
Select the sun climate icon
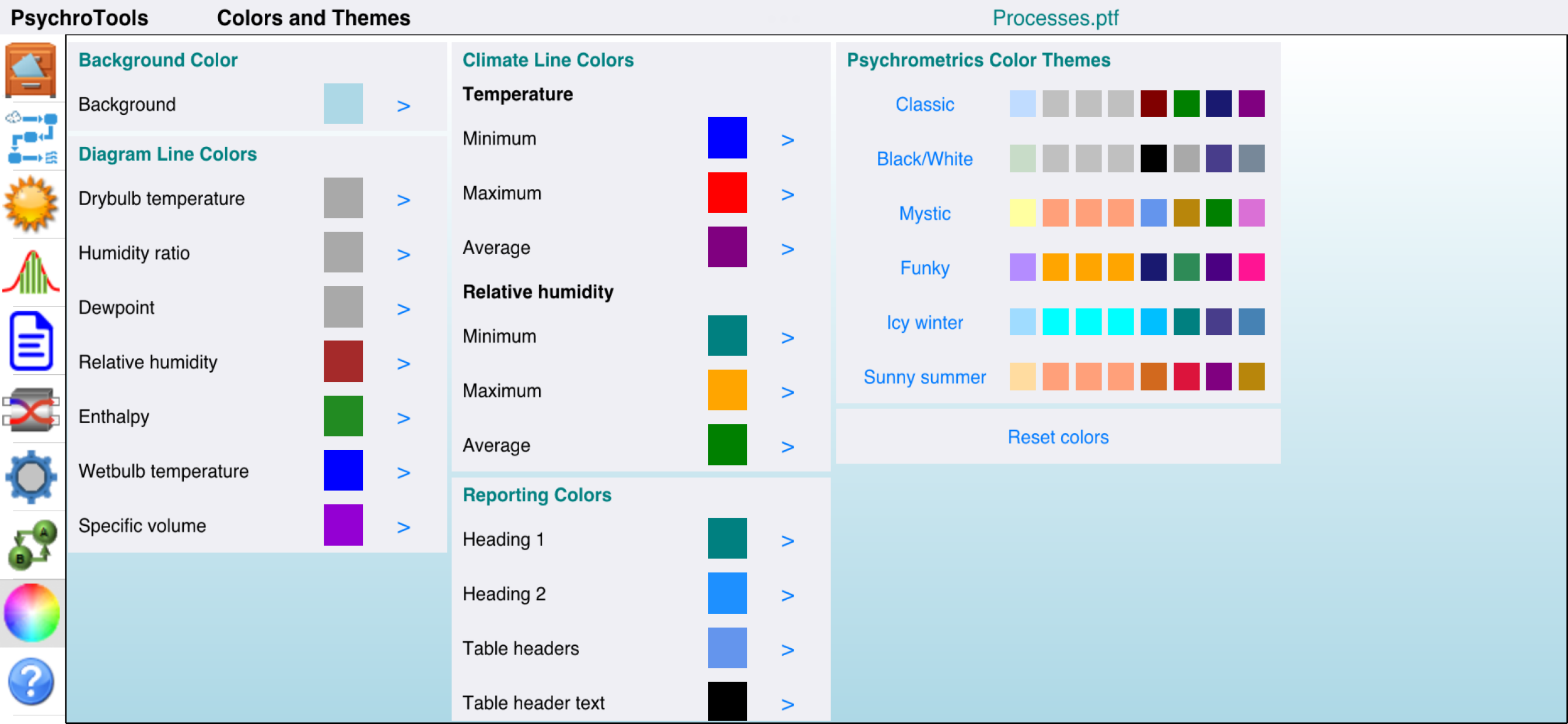tap(31, 205)
